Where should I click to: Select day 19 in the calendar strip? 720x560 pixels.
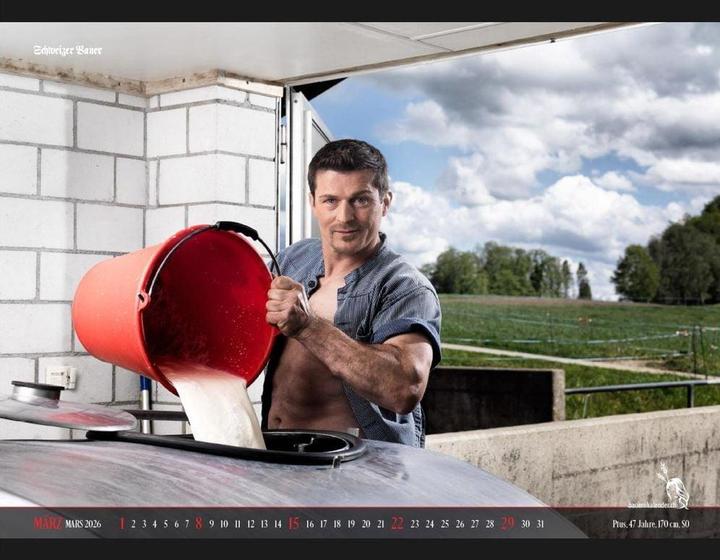coord(351,524)
